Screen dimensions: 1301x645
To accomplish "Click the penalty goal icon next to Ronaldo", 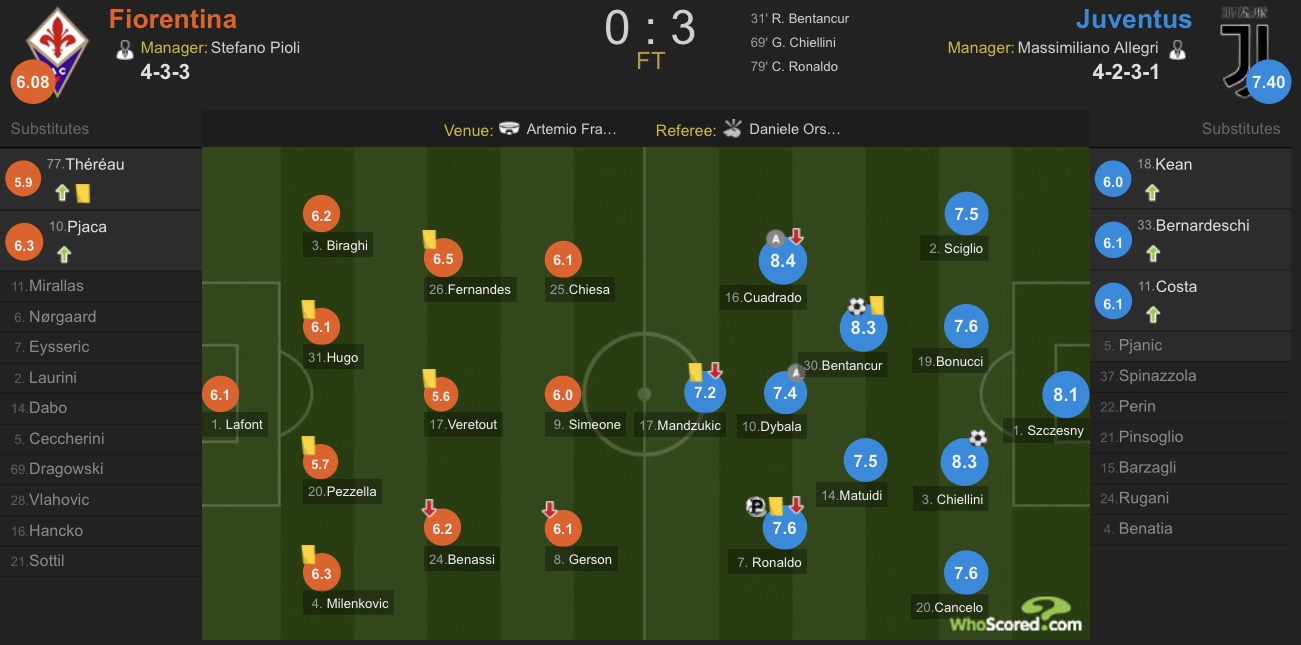I will [756, 507].
